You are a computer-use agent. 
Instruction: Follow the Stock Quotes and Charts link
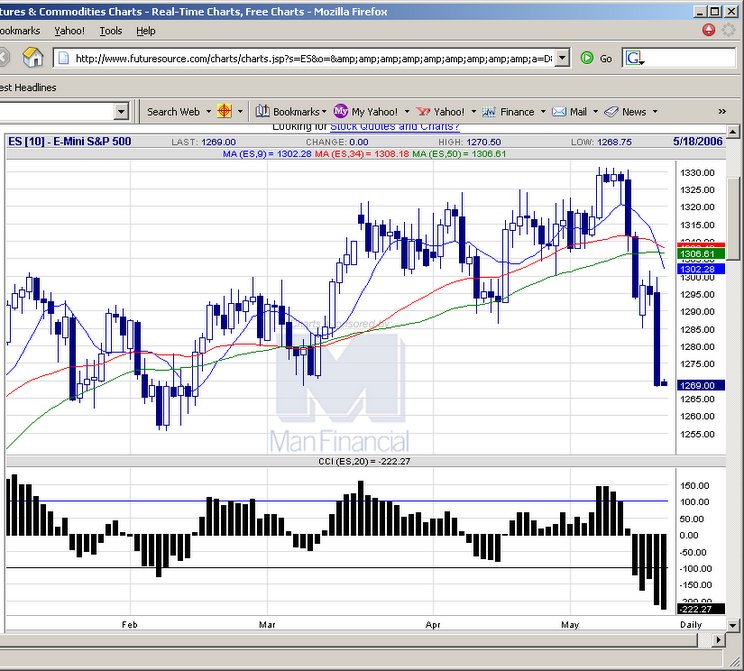click(x=395, y=127)
